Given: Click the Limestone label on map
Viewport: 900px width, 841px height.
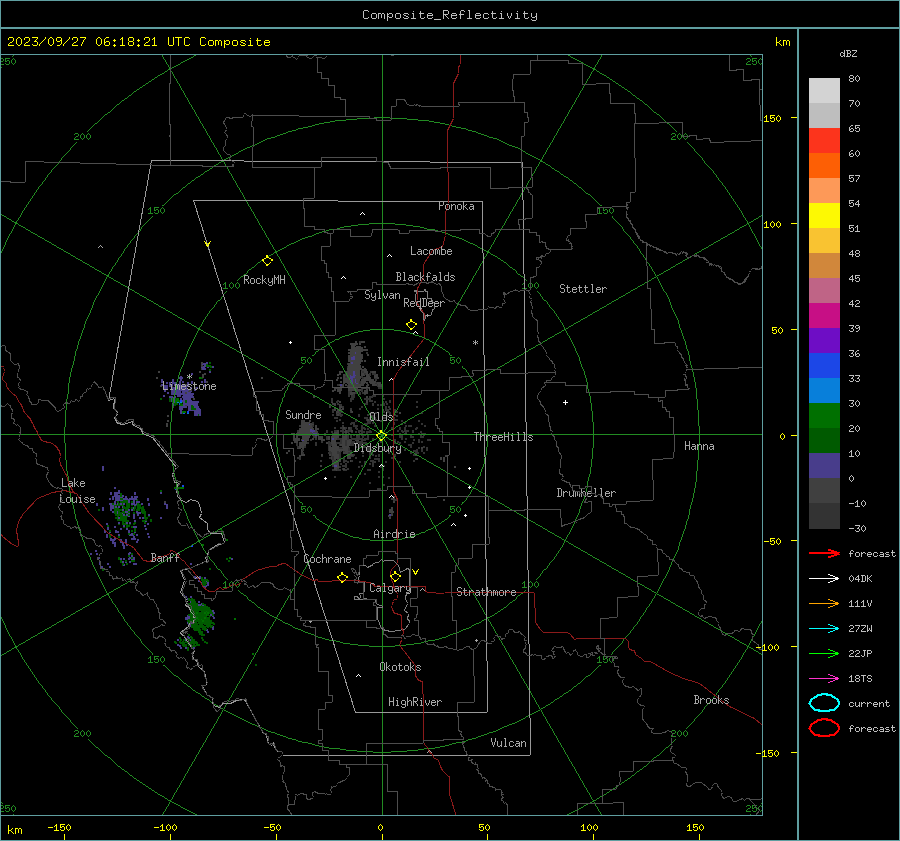Looking at the screenshot, I should [189, 386].
